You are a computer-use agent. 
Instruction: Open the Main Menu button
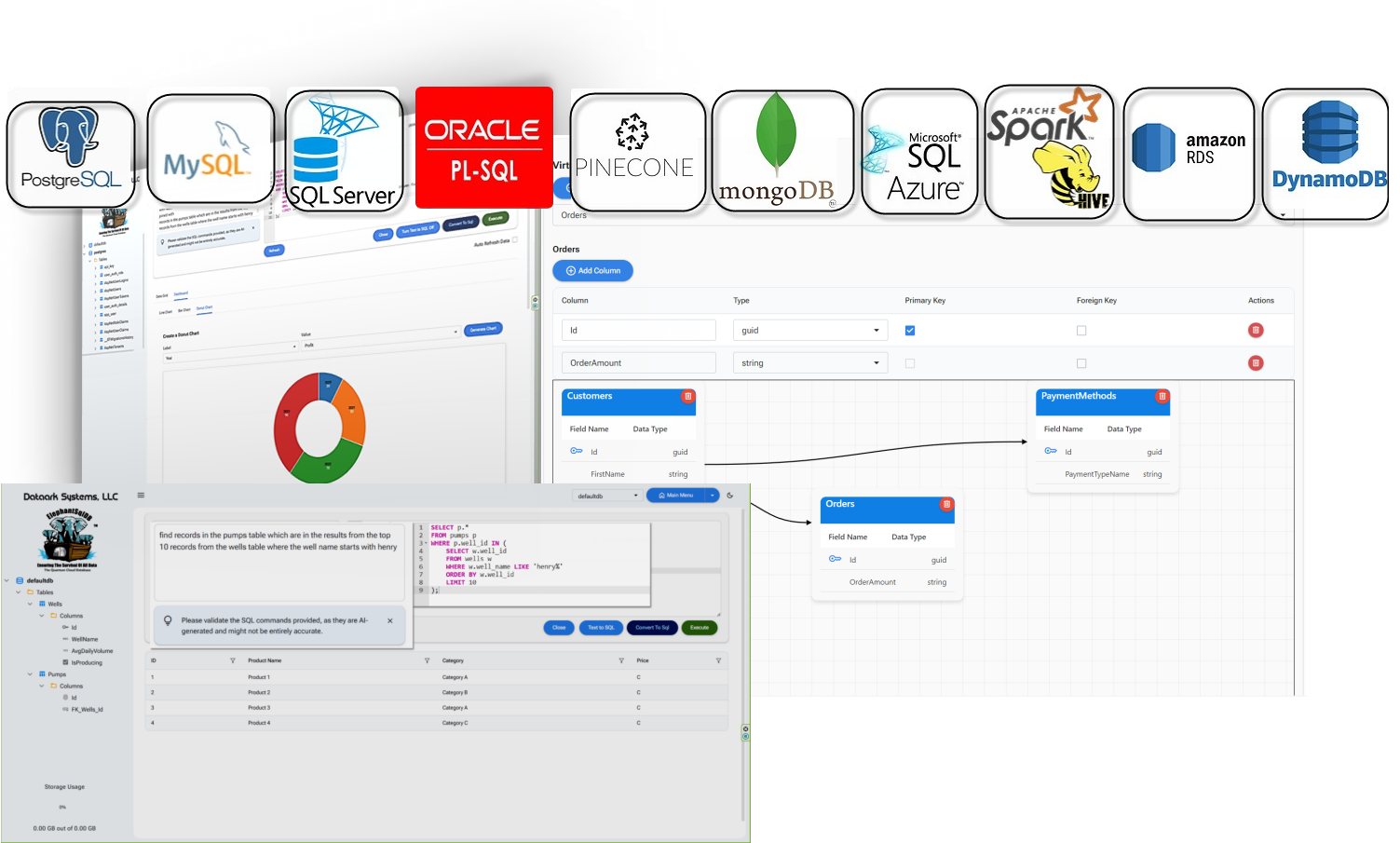point(675,496)
